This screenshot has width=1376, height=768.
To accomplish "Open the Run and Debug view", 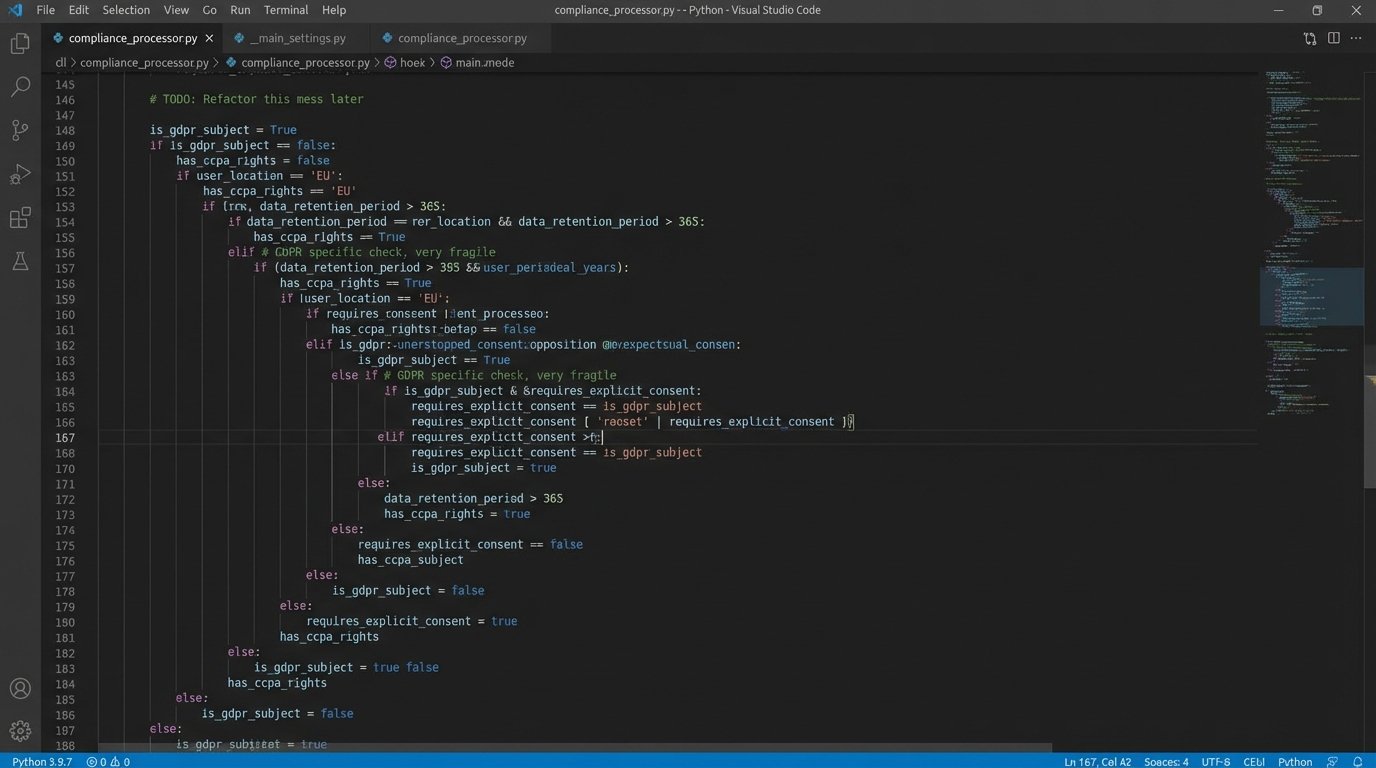I will [20, 174].
